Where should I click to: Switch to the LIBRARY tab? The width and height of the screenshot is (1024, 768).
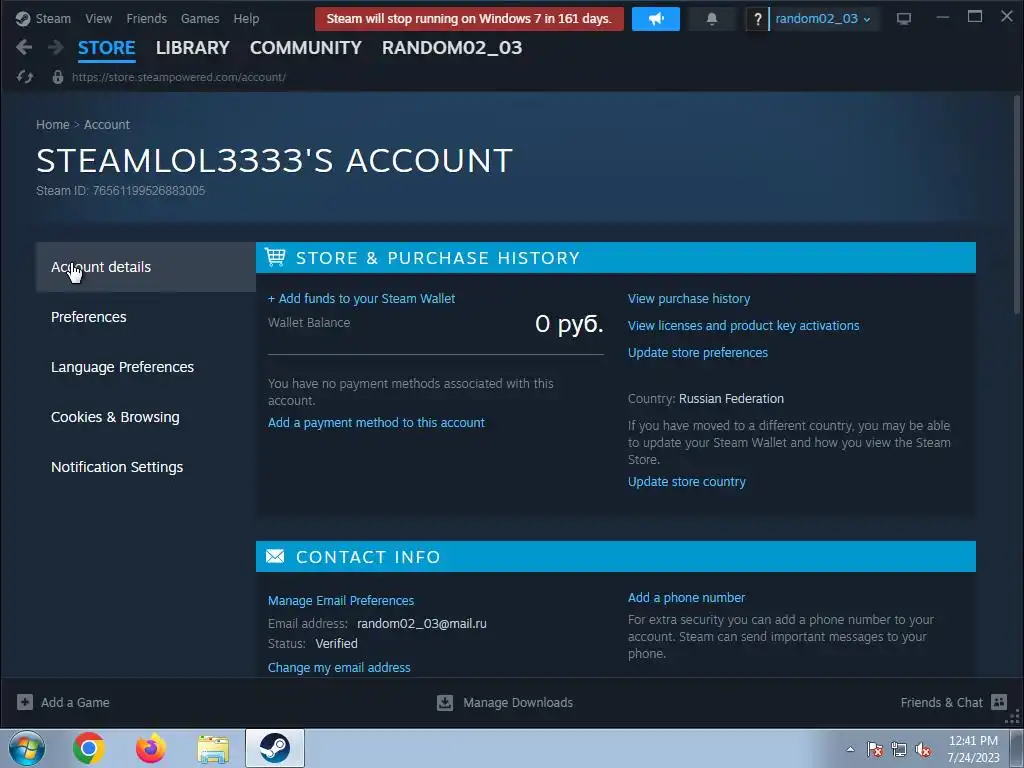[193, 48]
